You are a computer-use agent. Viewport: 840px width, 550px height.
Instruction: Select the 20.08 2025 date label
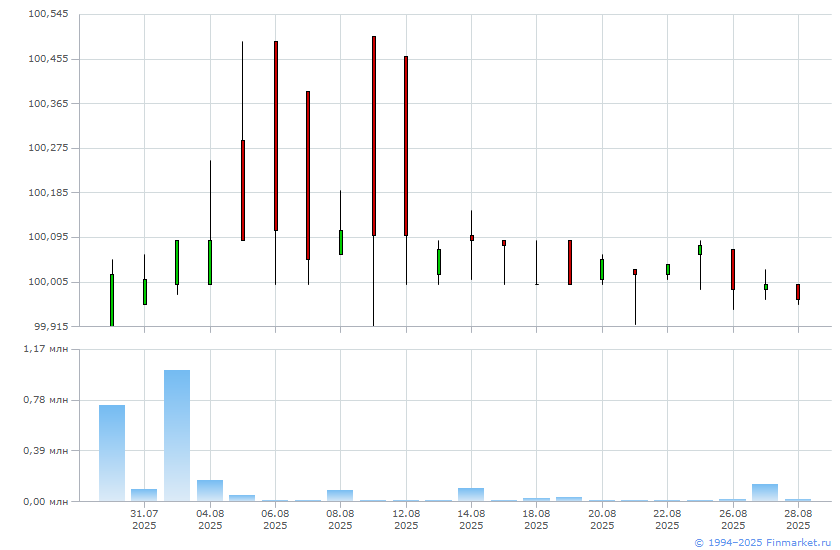coord(602,519)
